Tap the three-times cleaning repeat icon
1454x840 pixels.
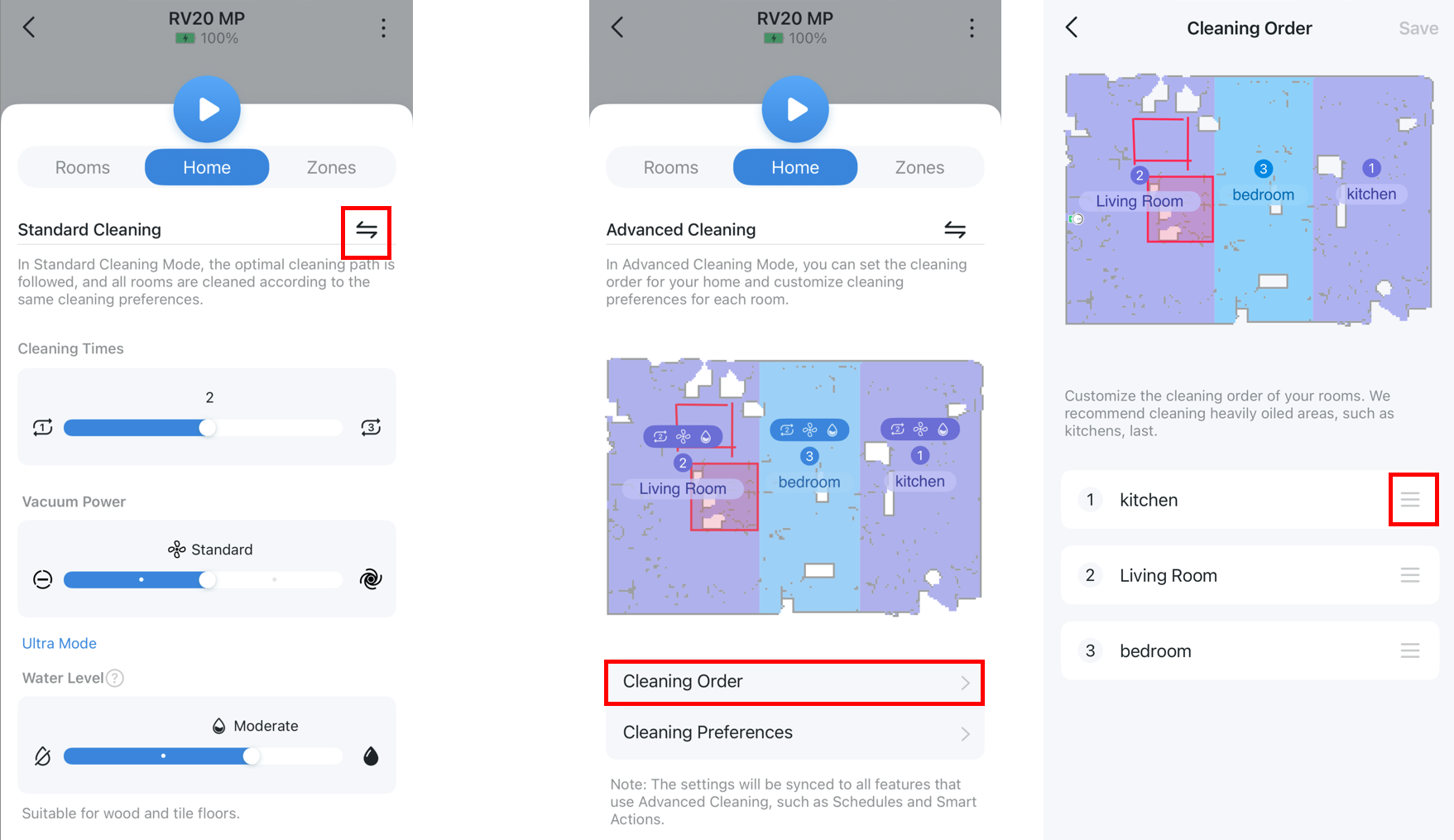tap(371, 427)
